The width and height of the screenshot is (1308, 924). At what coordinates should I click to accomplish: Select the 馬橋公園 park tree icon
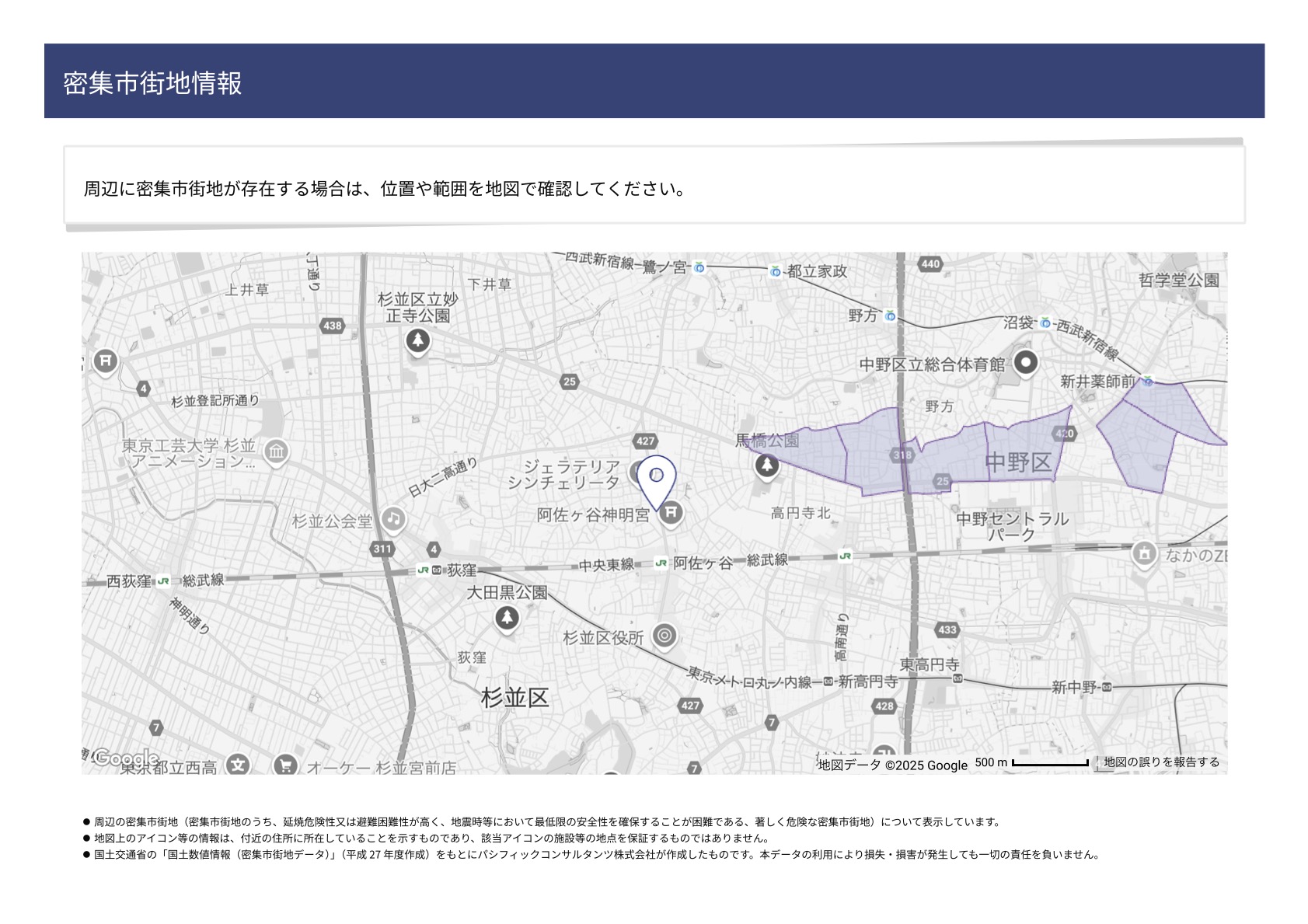[766, 465]
